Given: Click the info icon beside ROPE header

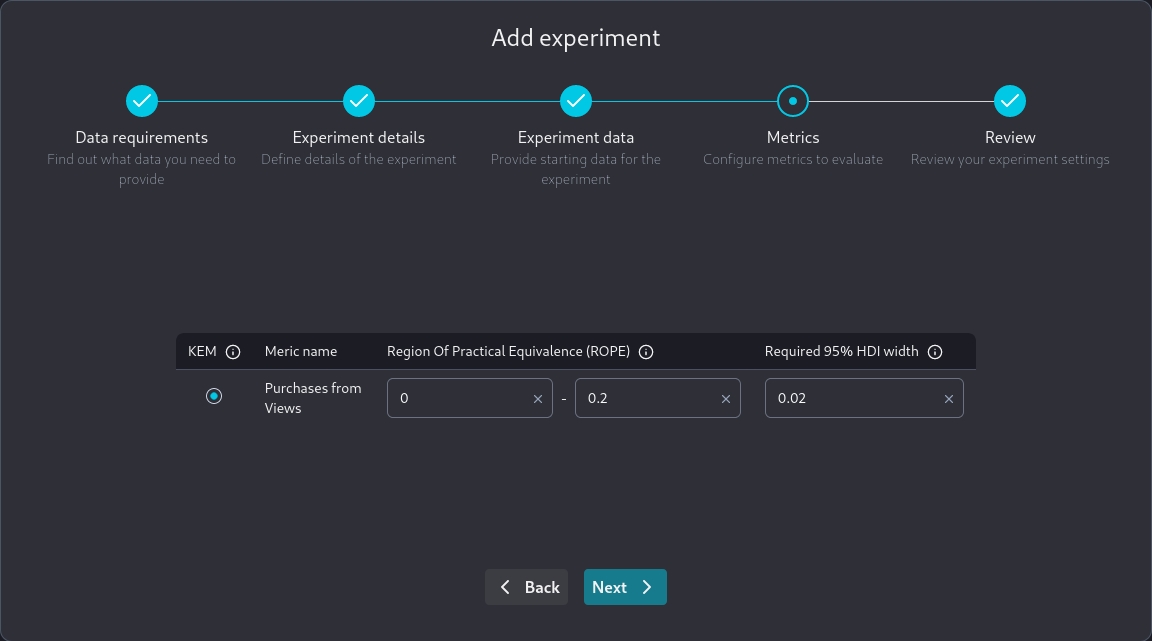Looking at the screenshot, I should 646,352.
